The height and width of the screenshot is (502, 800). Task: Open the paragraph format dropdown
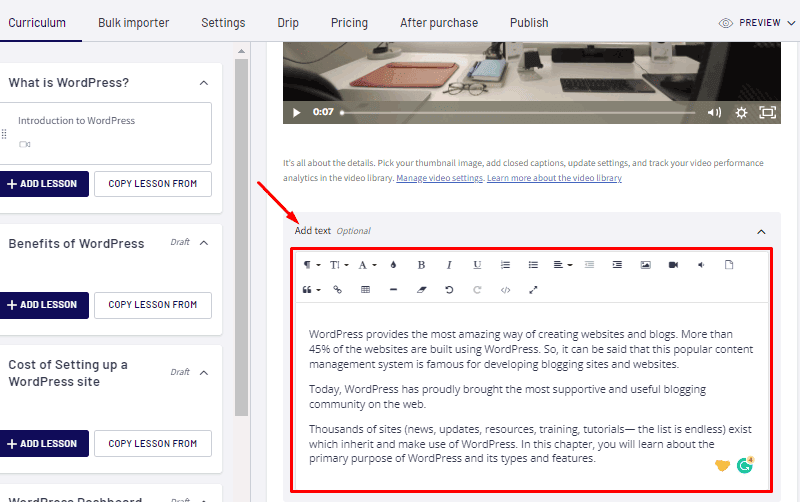point(312,265)
